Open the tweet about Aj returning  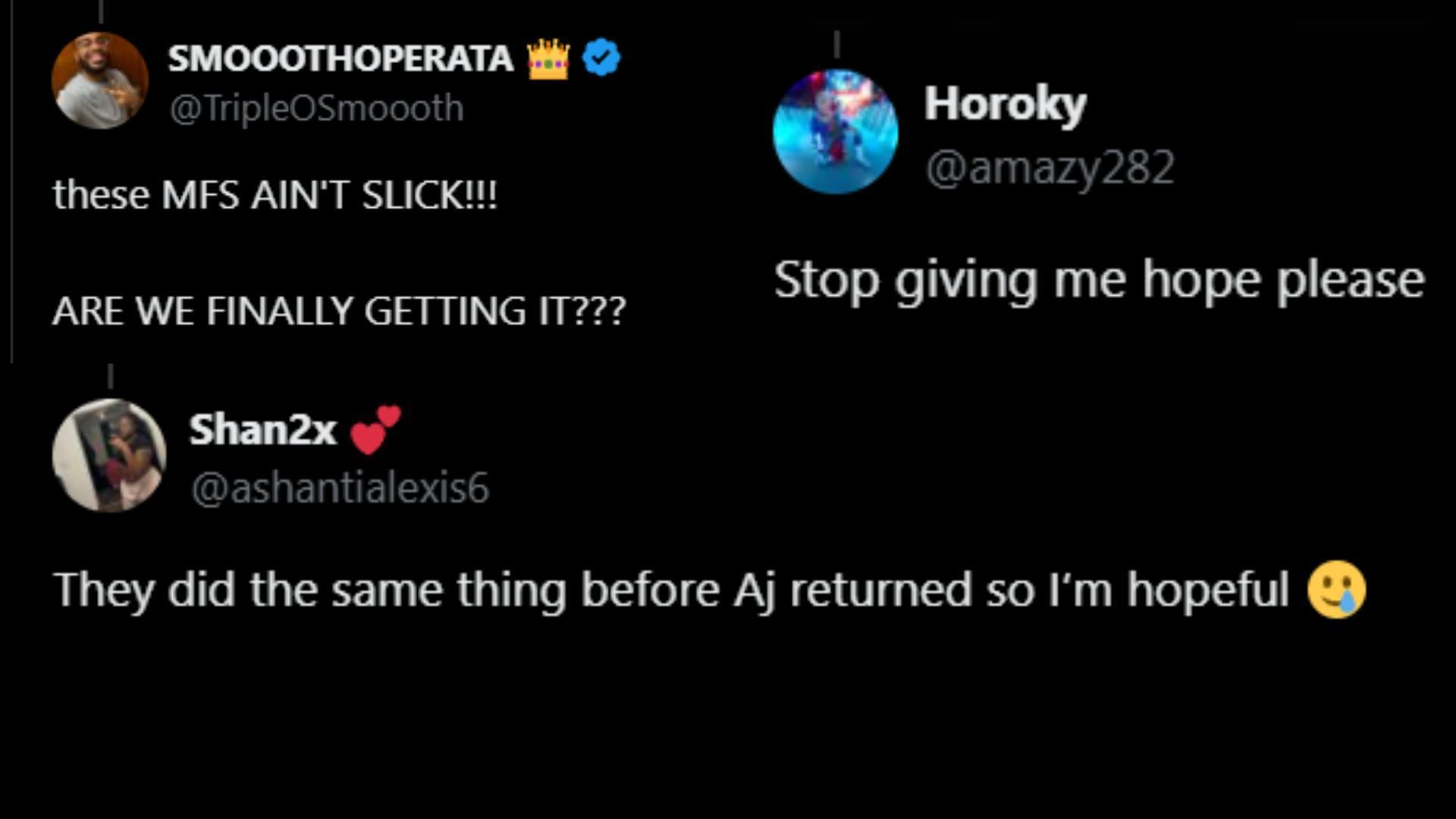click(670, 590)
